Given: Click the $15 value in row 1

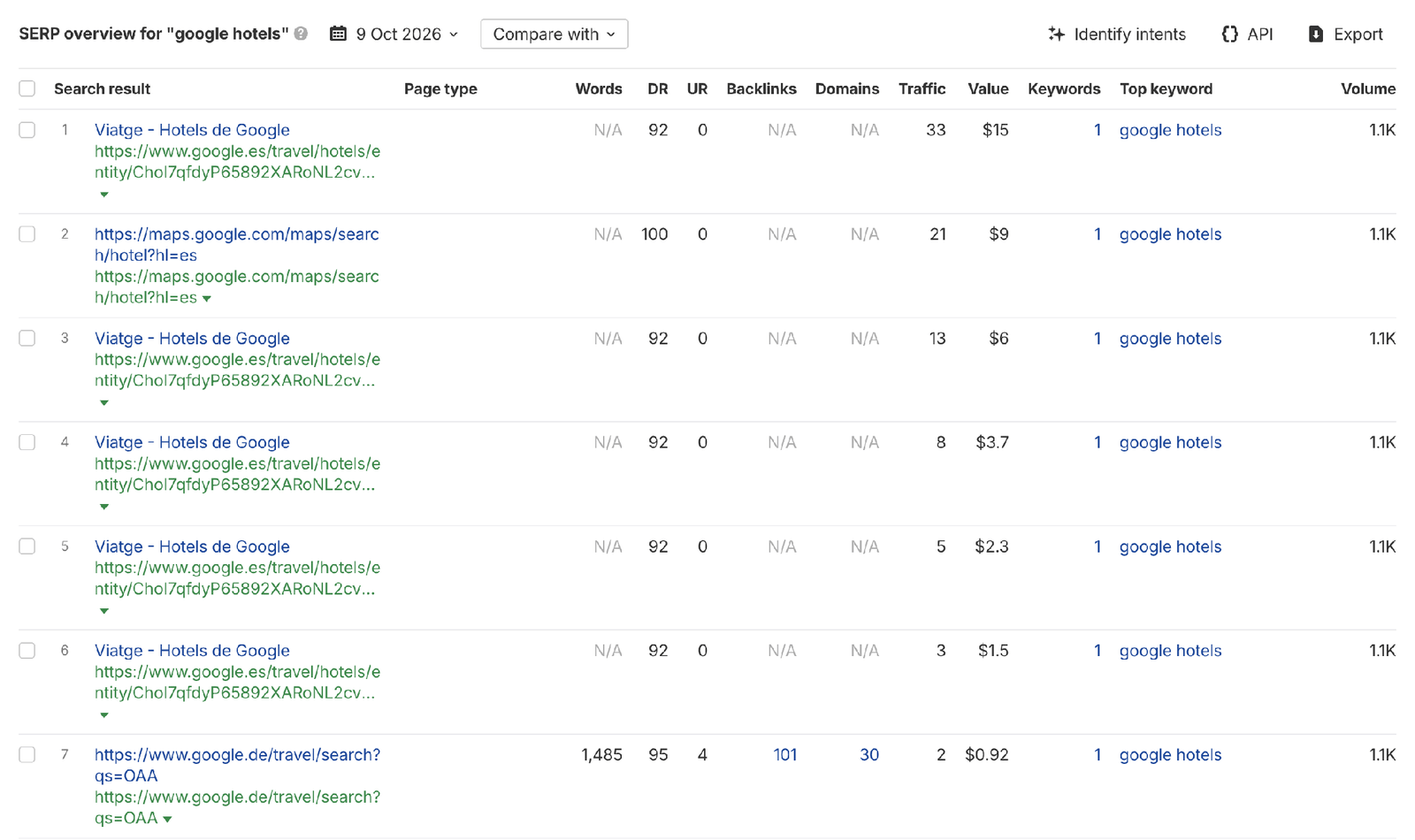Looking at the screenshot, I should (995, 130).
